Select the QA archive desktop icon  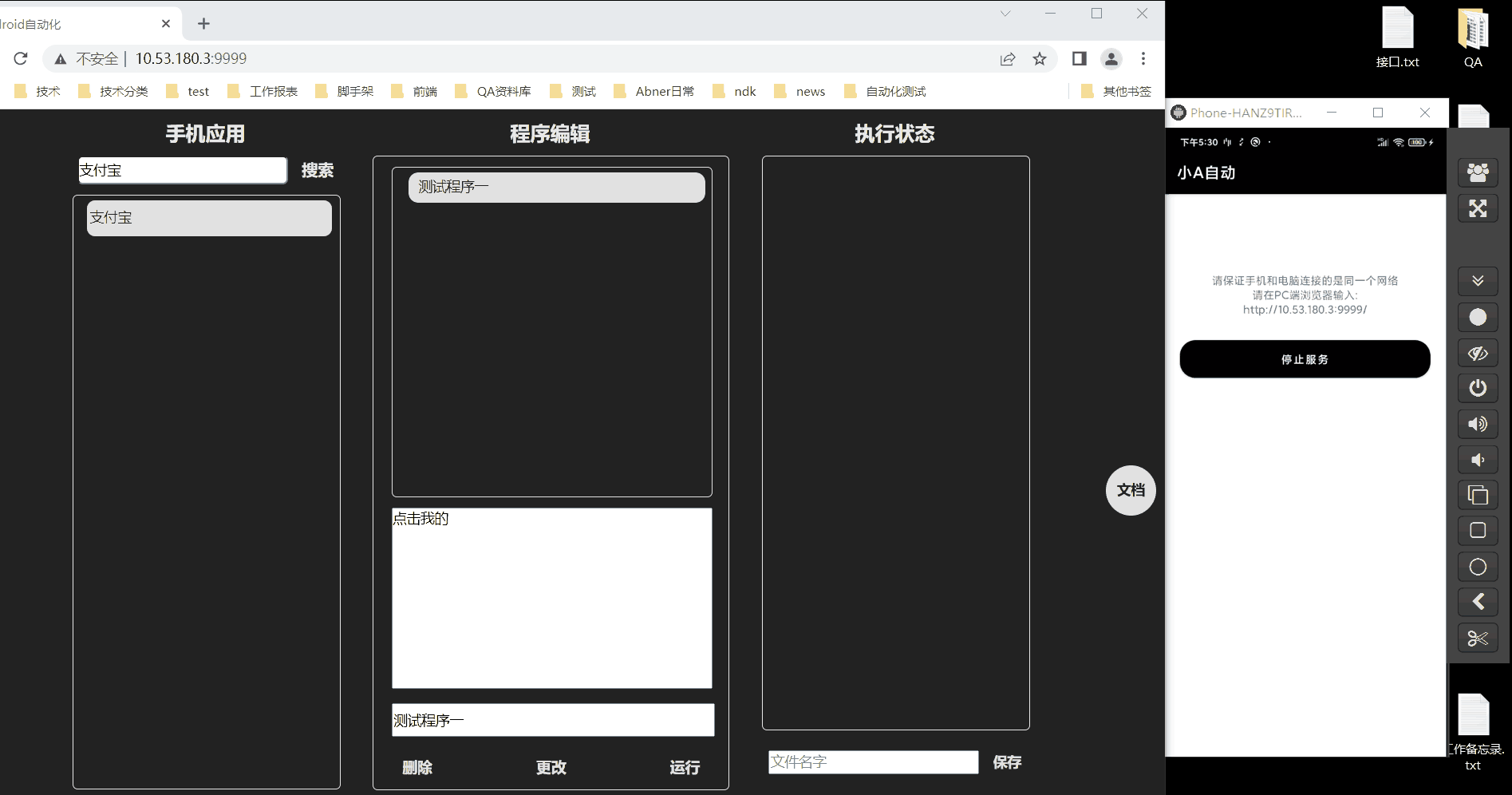[x=1473, y=38]
